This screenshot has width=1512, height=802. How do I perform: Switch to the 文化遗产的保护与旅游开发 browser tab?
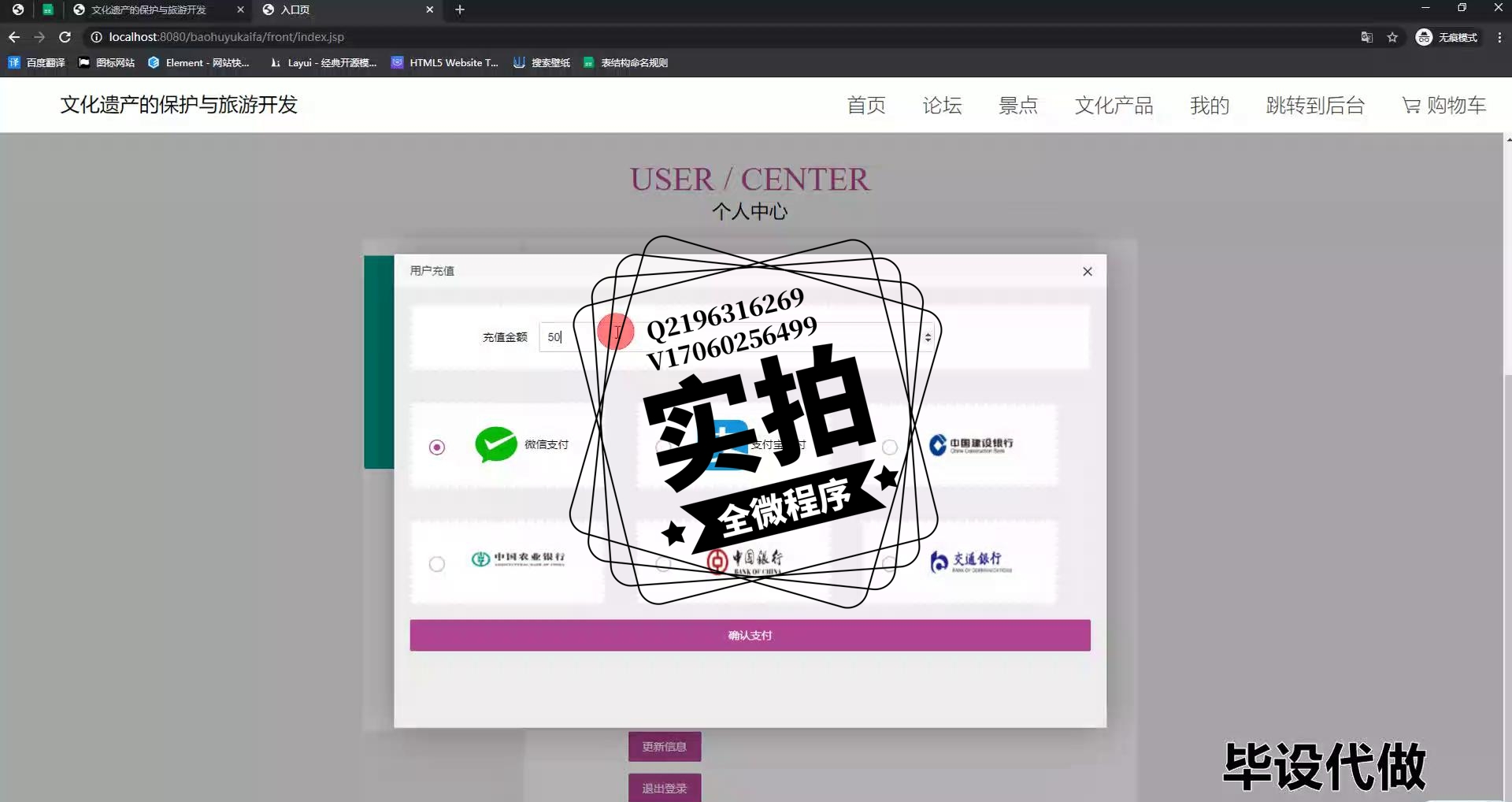[x=148, y=9]
